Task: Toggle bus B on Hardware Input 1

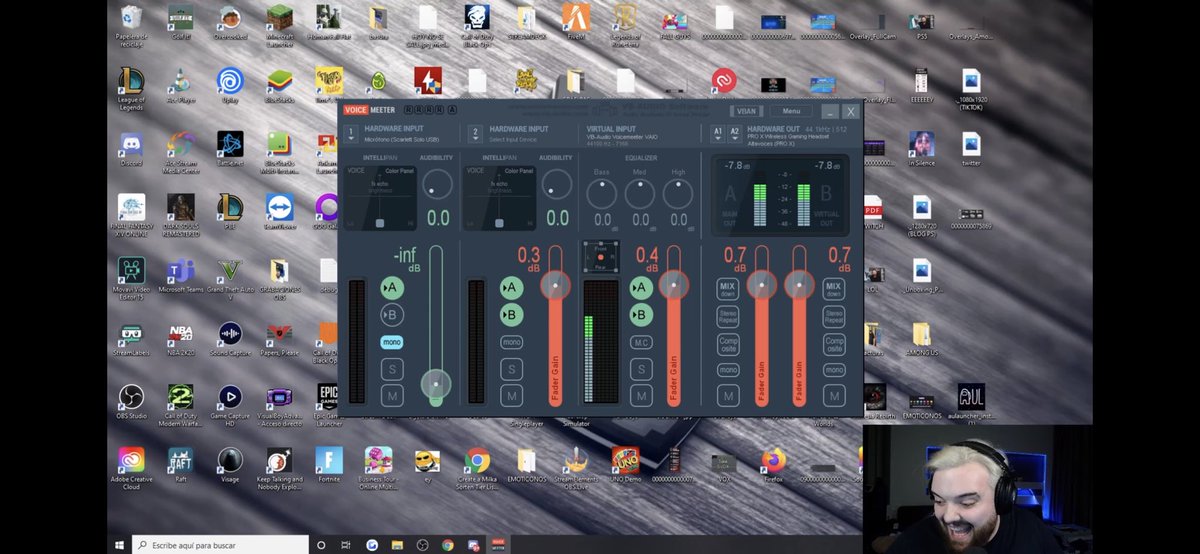Action: pos(392,315)
